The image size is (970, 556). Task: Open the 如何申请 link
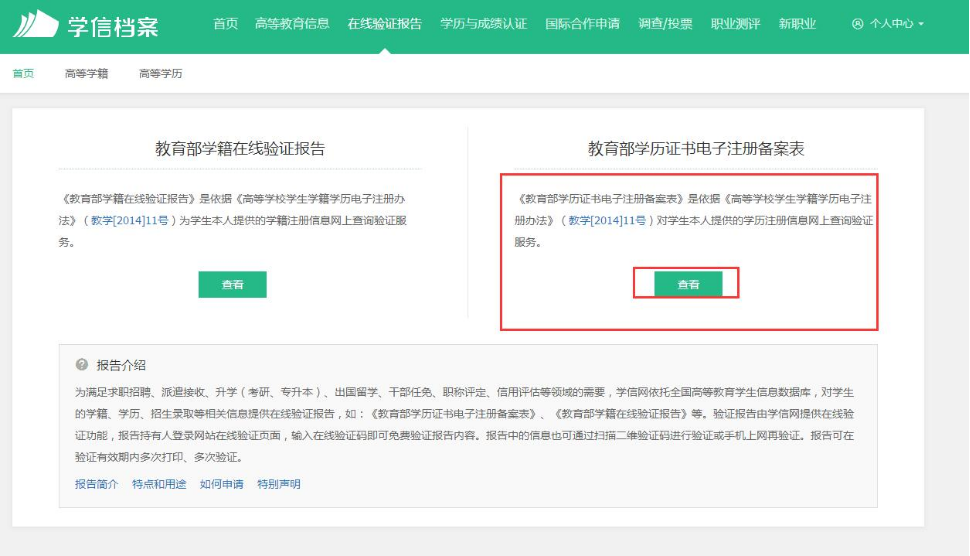(221, 484)
